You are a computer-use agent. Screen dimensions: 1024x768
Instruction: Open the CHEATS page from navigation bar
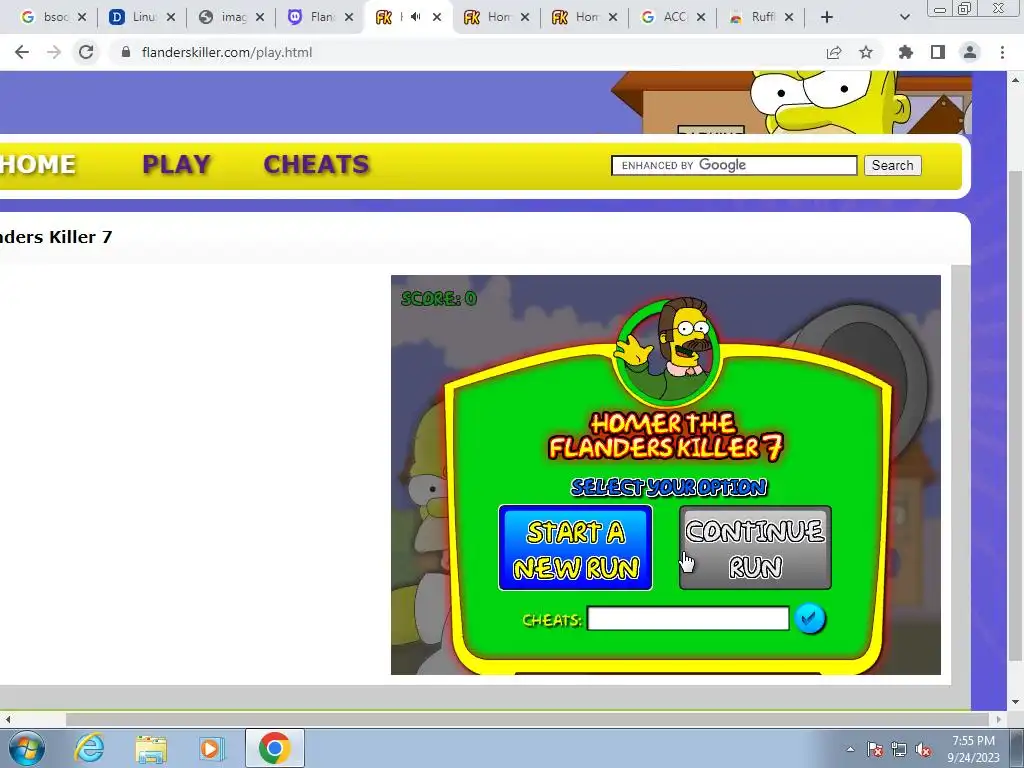[x=316, y=165]
